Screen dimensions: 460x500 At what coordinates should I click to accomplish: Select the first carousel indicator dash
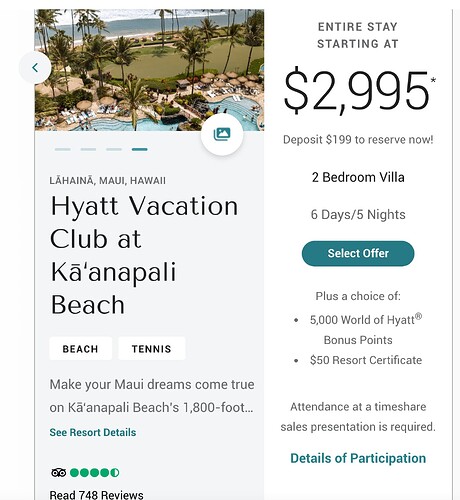click(63, 149)
